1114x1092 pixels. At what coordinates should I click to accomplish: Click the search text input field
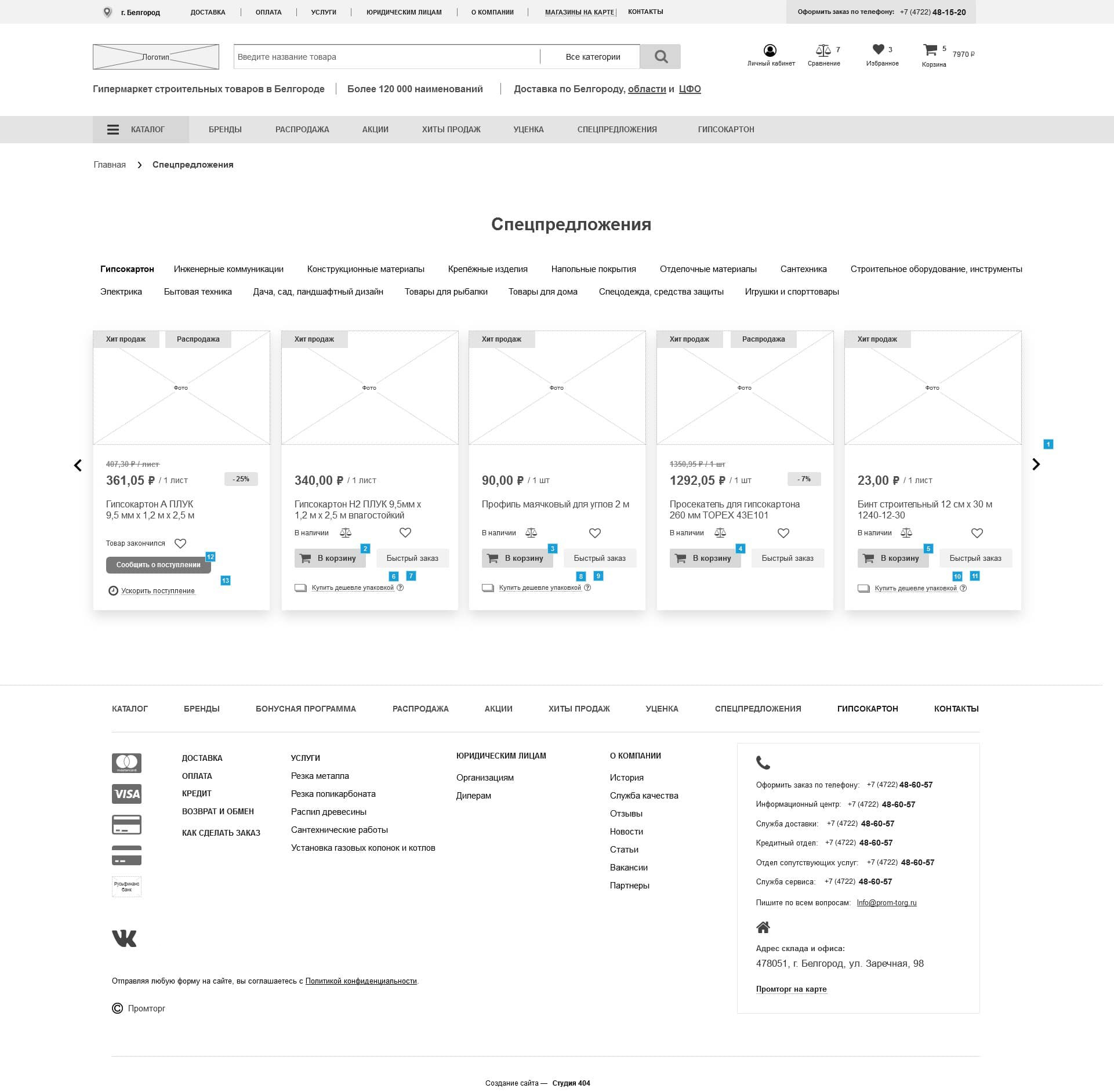point(387,57)
